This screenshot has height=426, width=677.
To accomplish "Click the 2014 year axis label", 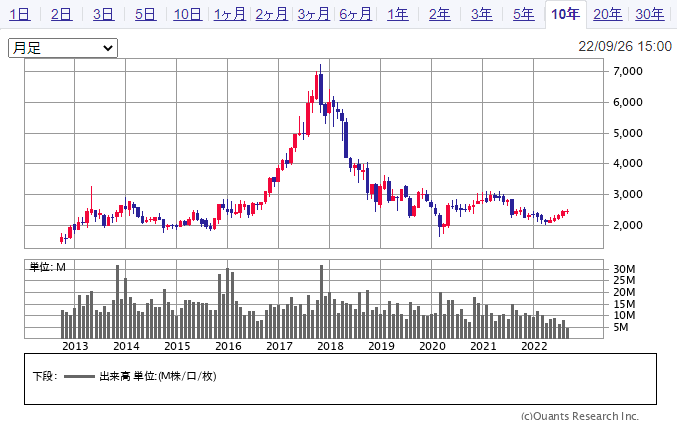I will (x=126, y=346).
